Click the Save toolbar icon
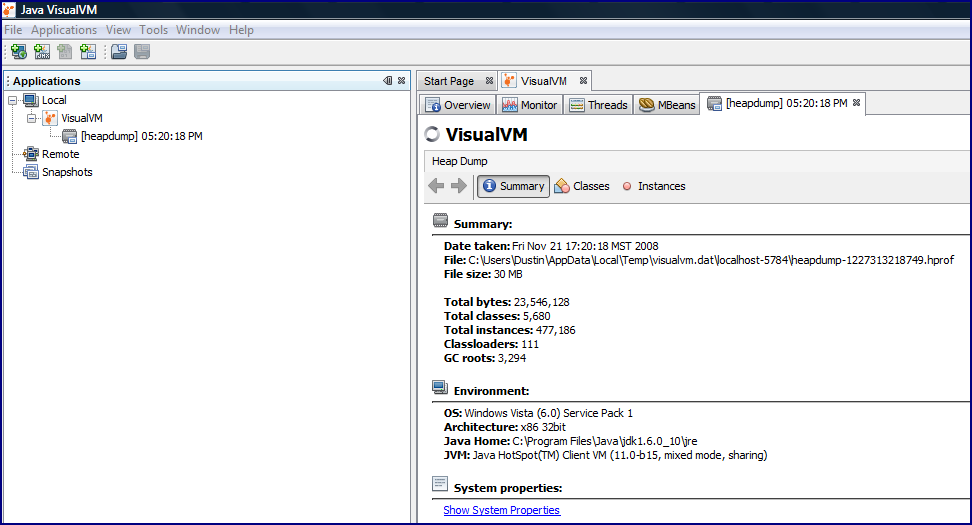 tap(142, 51)
